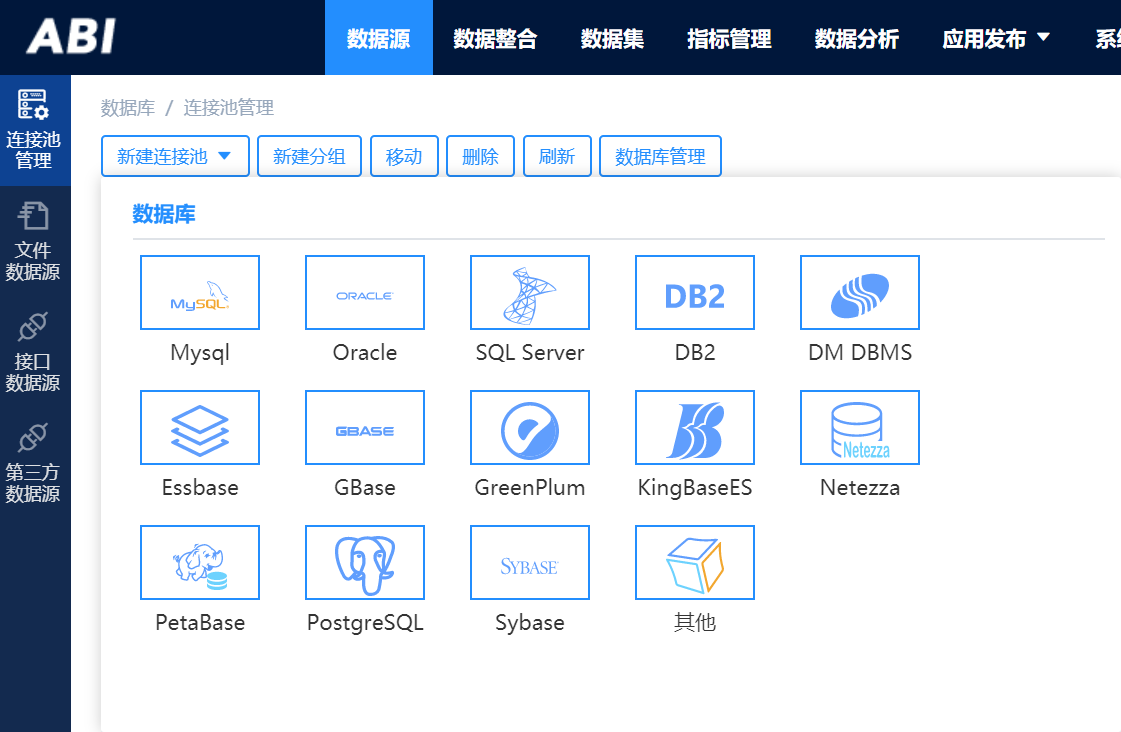Select the DM DBMS database icon

click(860, 292)
